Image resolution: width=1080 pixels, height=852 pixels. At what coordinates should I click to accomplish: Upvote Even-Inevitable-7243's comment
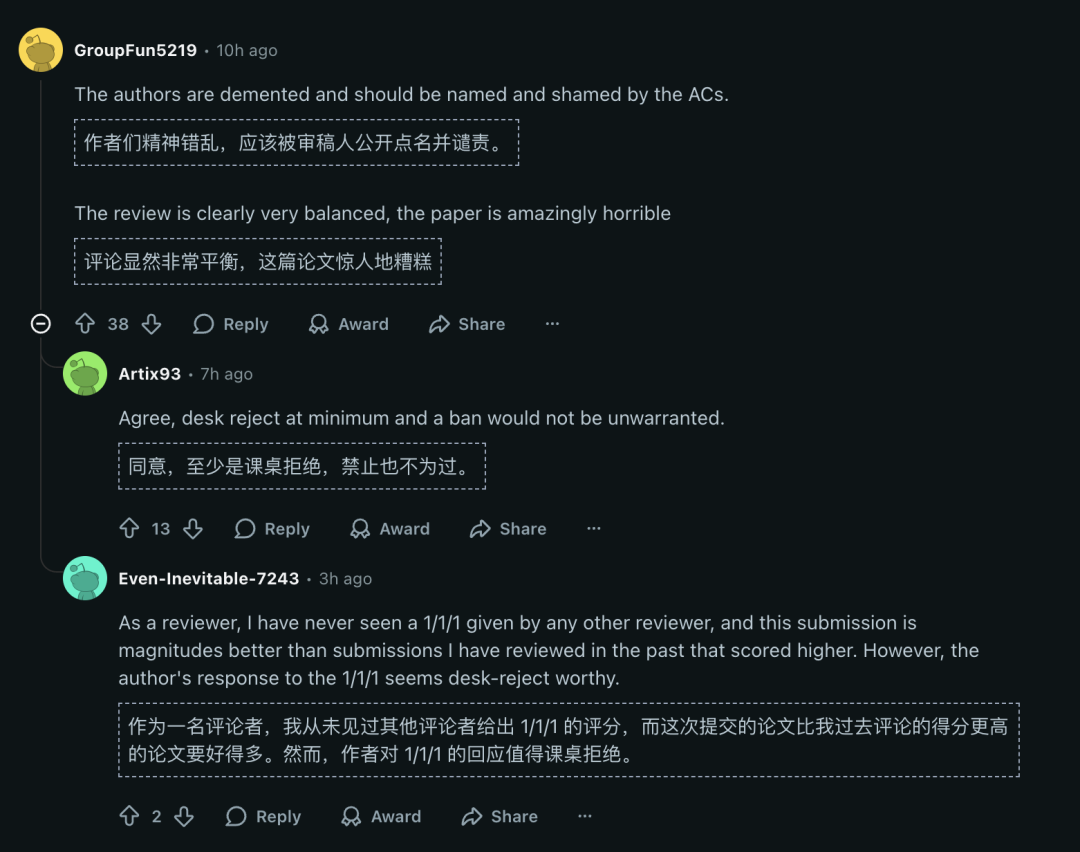tap(129, 817)
